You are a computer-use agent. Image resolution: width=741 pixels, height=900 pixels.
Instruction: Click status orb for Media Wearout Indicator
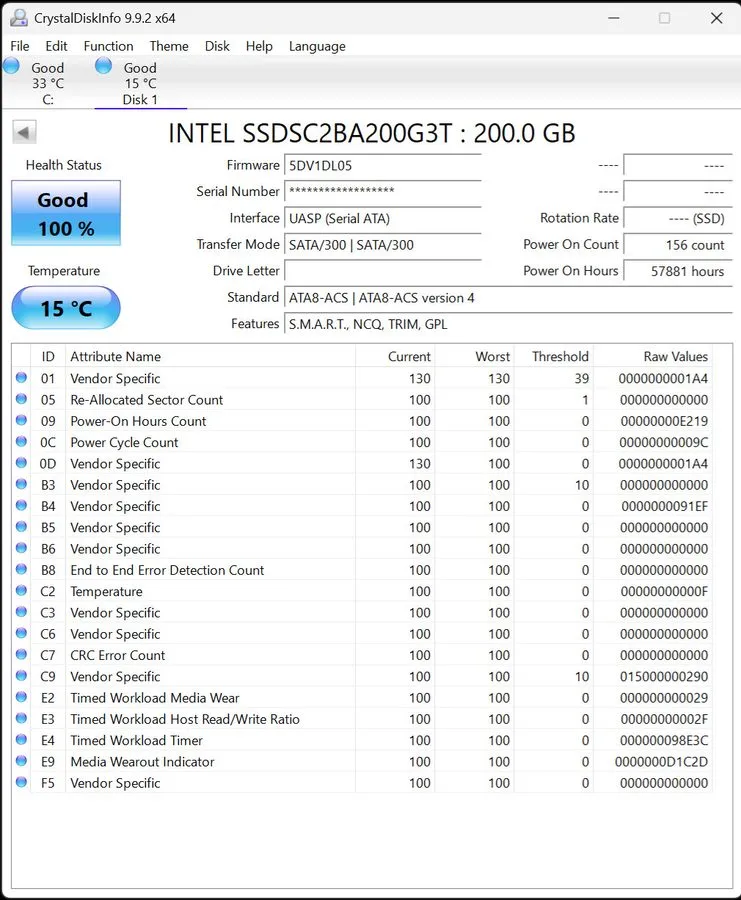(x=21, y=761)
